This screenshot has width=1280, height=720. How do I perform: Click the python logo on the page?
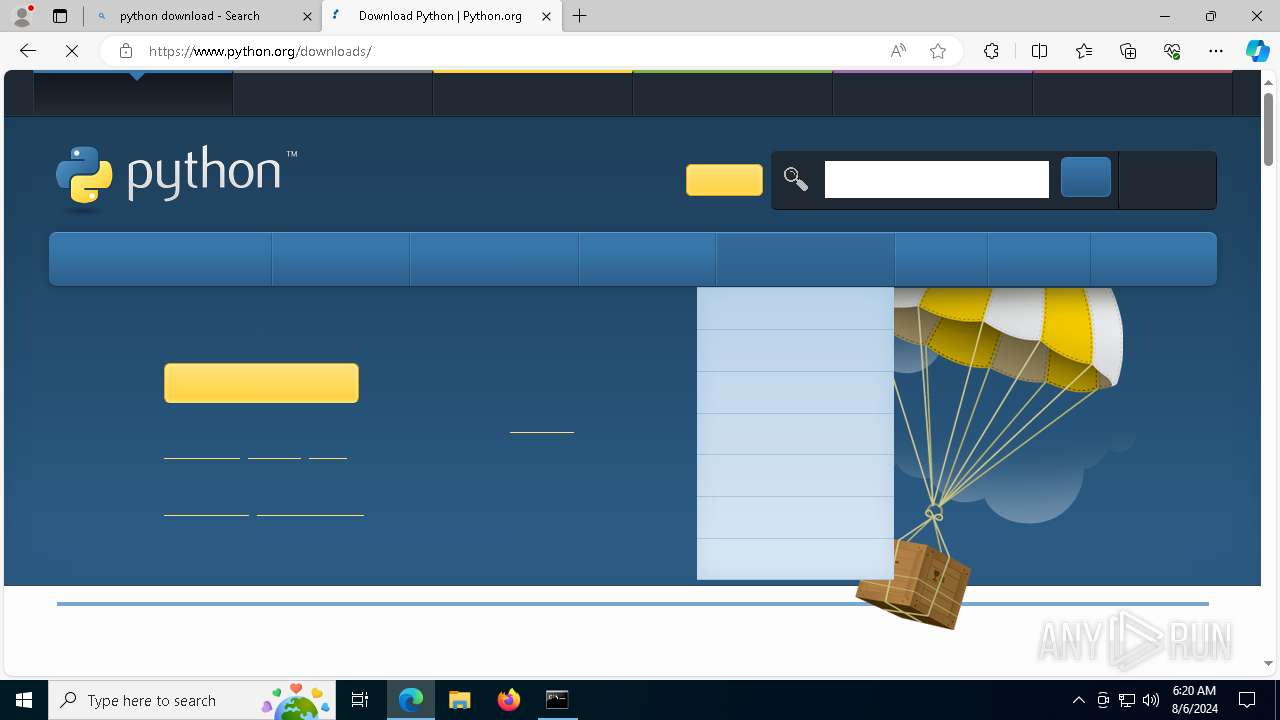point(176,177)
